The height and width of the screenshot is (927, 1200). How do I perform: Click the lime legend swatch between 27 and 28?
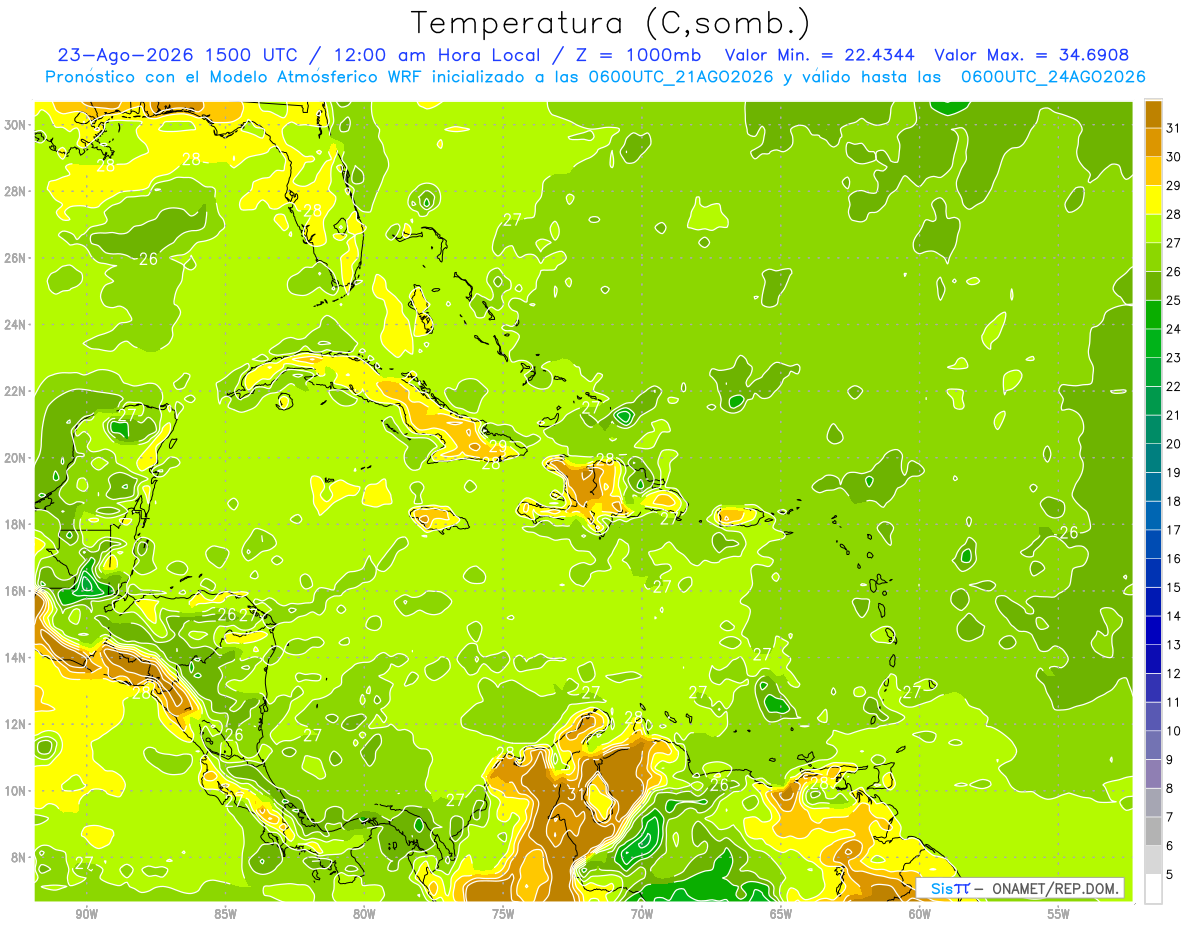click(x=1154, y=228)
